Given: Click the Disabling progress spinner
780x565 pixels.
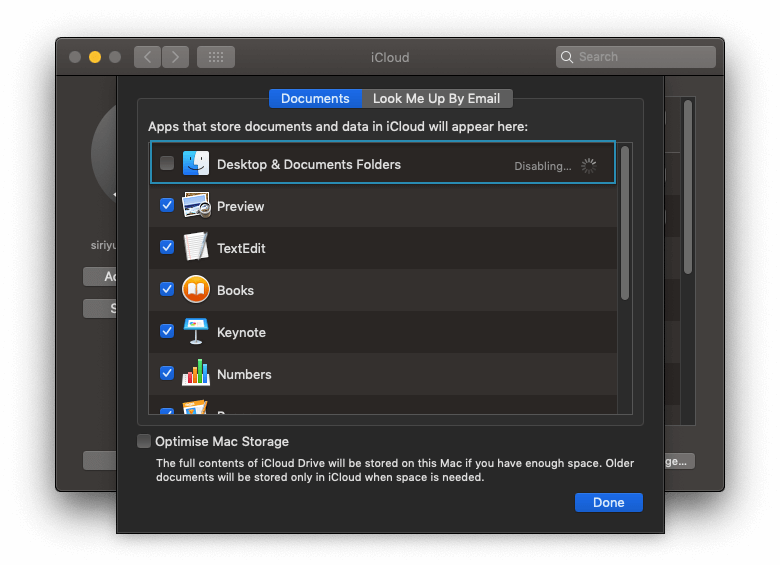Looking at the screenshot, I should point(588,166).
